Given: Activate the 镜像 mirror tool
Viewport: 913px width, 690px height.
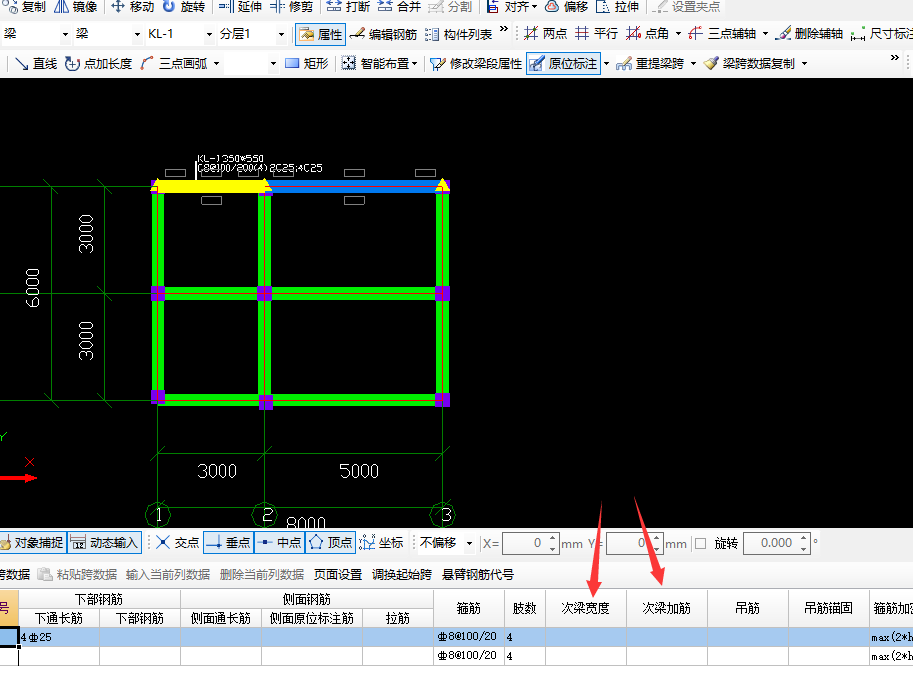Looking at the screenshot, I should click(76, 7).
